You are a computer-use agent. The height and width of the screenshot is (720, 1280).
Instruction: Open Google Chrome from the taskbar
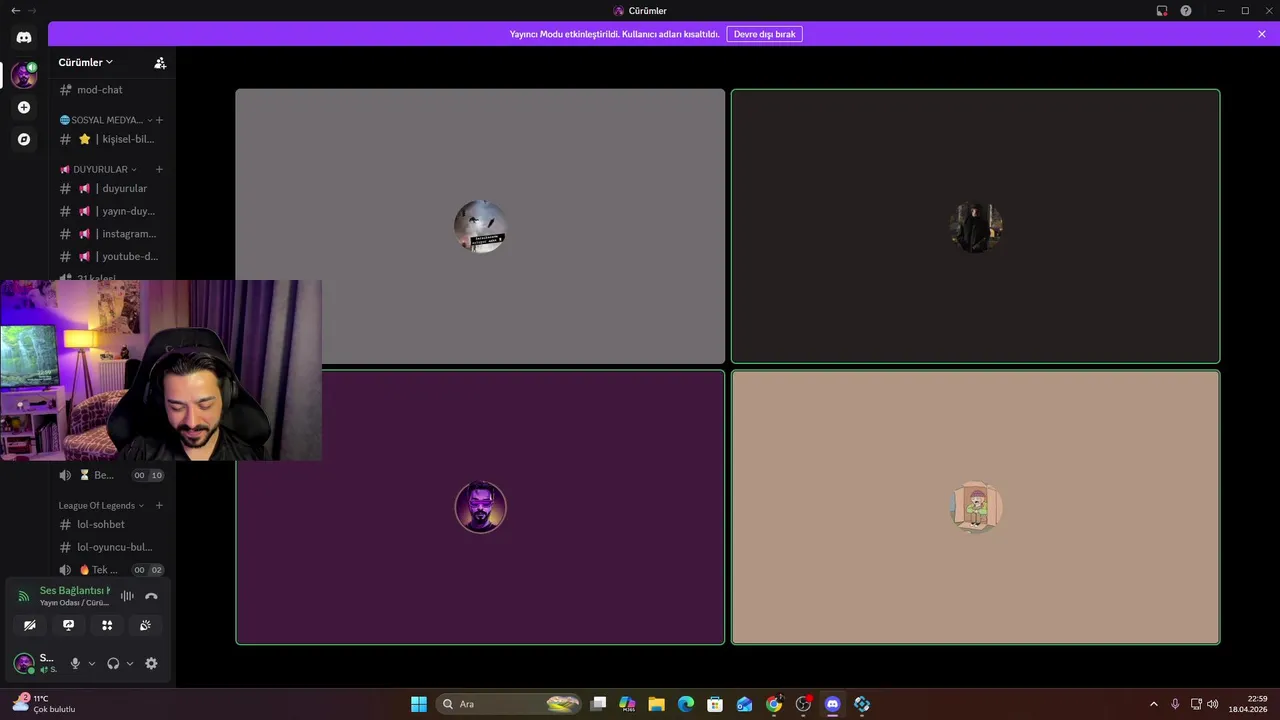pos(774,704)
